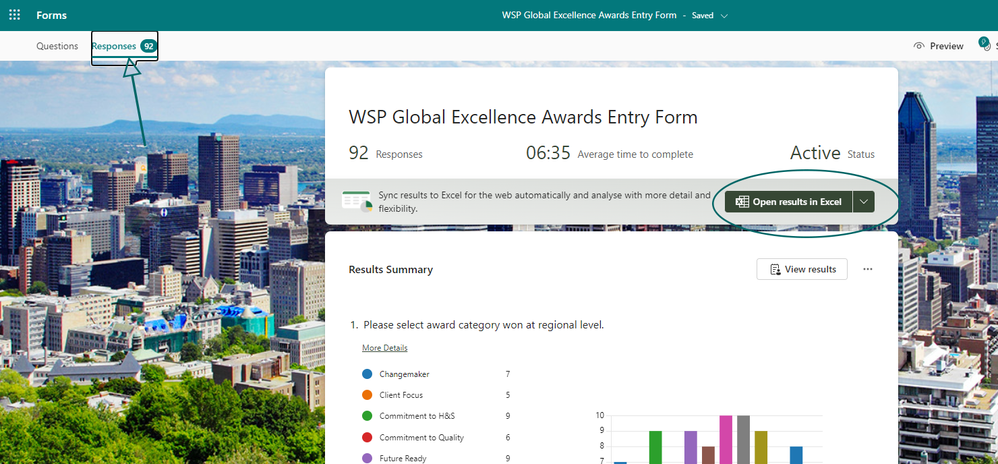Click the Commitment to Quality red dot

[367, 437]
